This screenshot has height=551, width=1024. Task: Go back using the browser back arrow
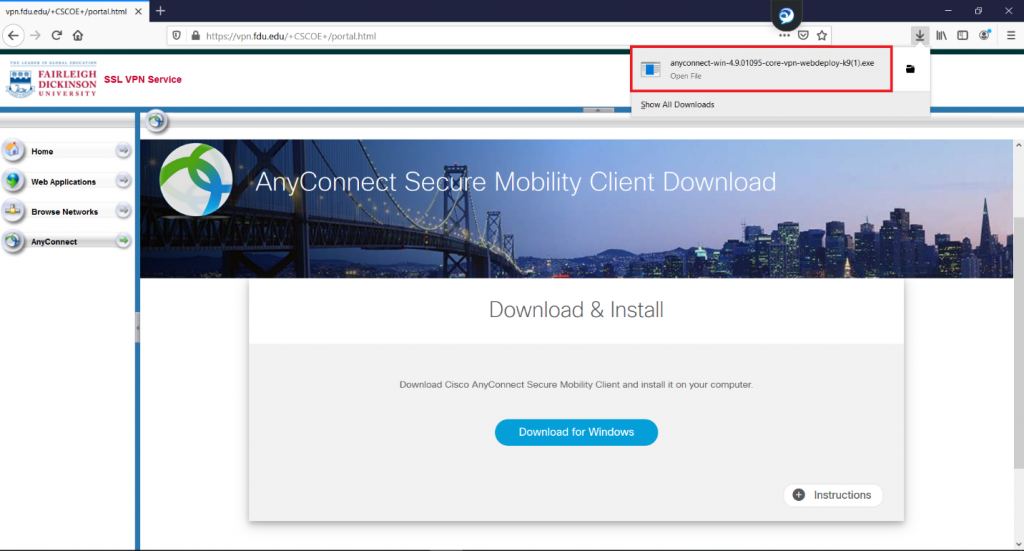tap(14, 35)
